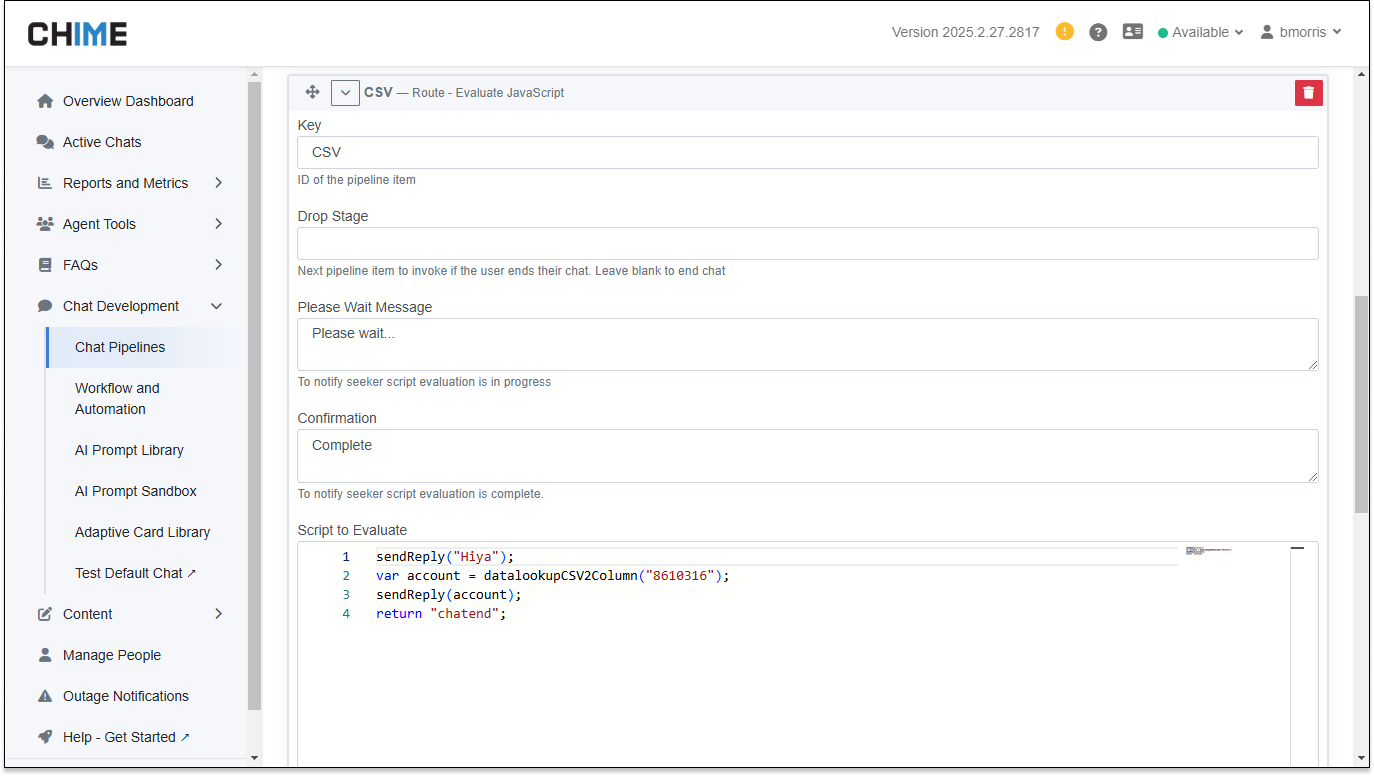1374x776 pixels.
Task: Open the yellow warning alert icon
Action: point(1065,32)
